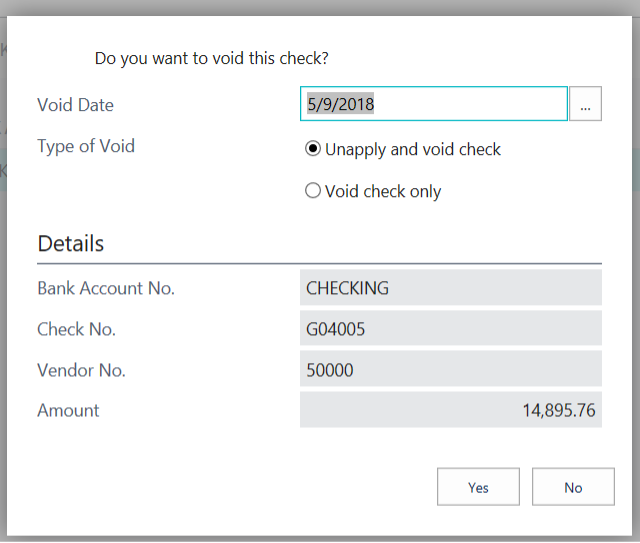This screenshot has width=640, height=543.
Task: Click the Type of Void label
Action: (x=86, y=146)
